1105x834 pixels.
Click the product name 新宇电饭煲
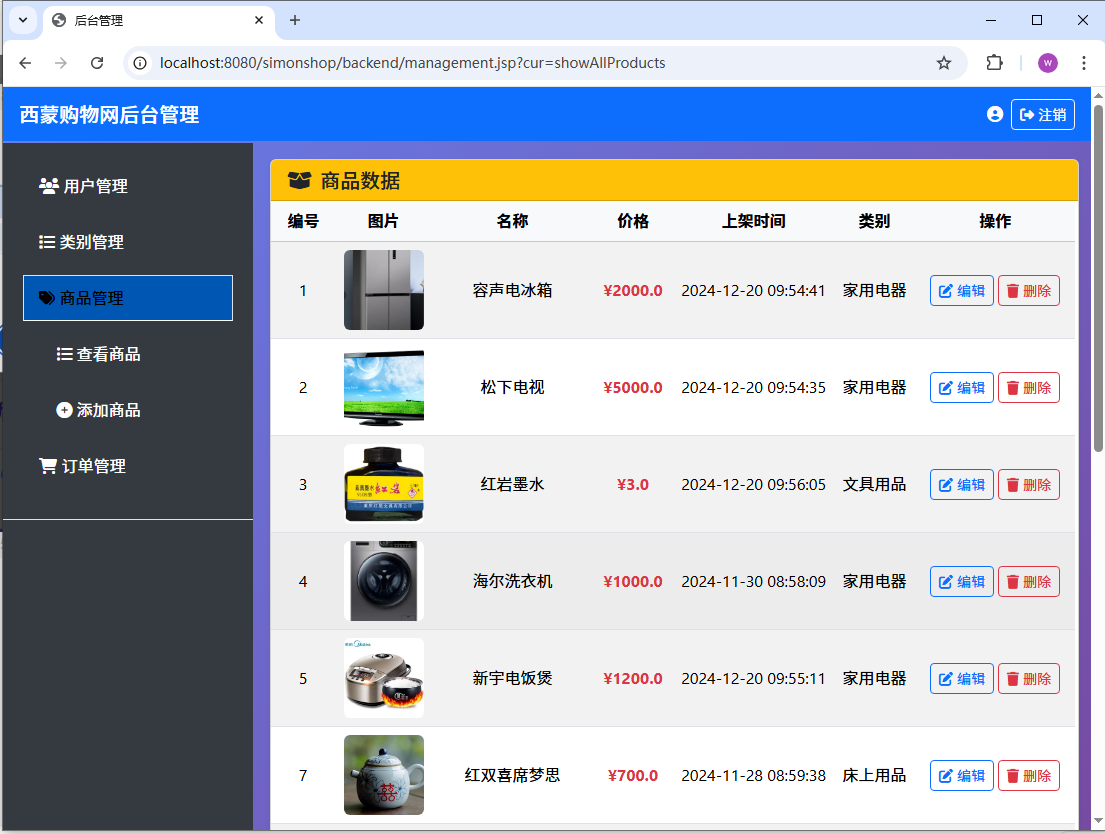pyautogui.click(x=512, y=678)
